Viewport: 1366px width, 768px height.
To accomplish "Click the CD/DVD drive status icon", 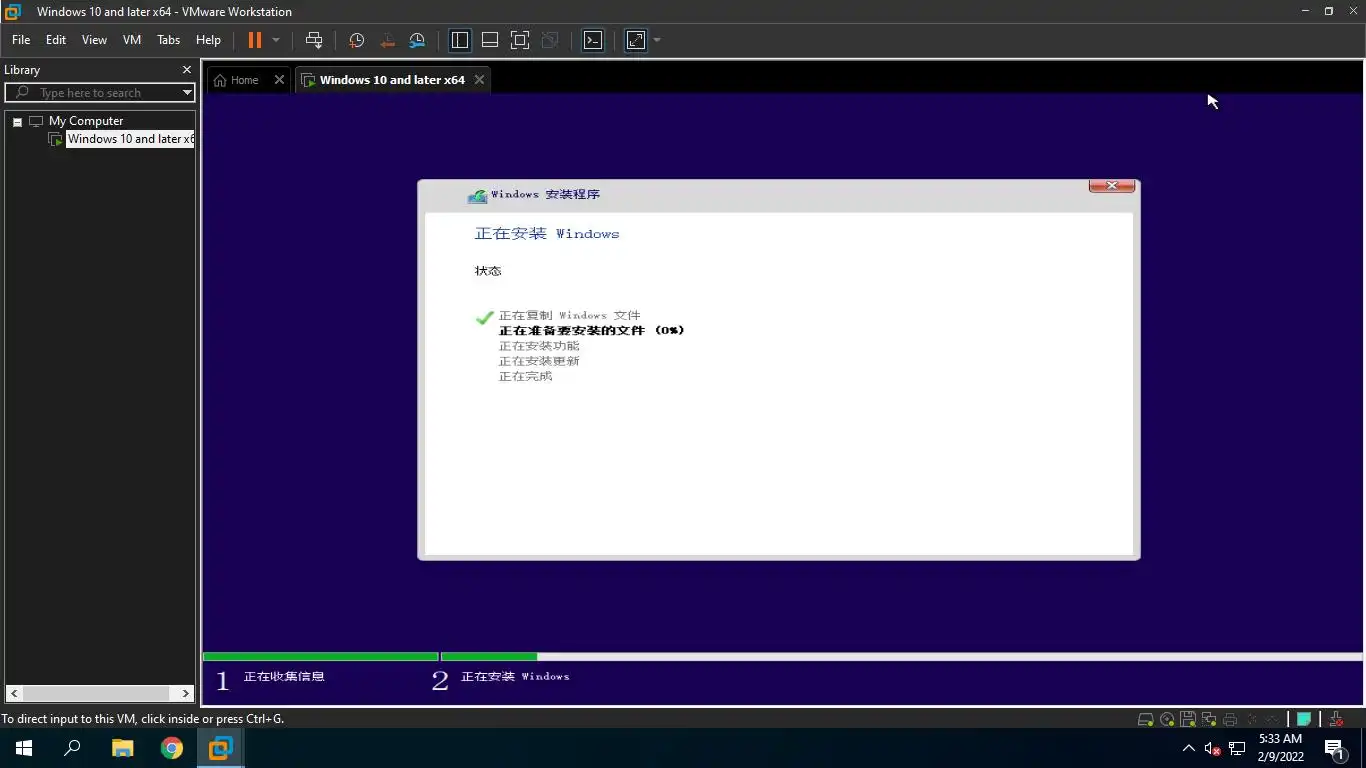I will (1167, 719).
